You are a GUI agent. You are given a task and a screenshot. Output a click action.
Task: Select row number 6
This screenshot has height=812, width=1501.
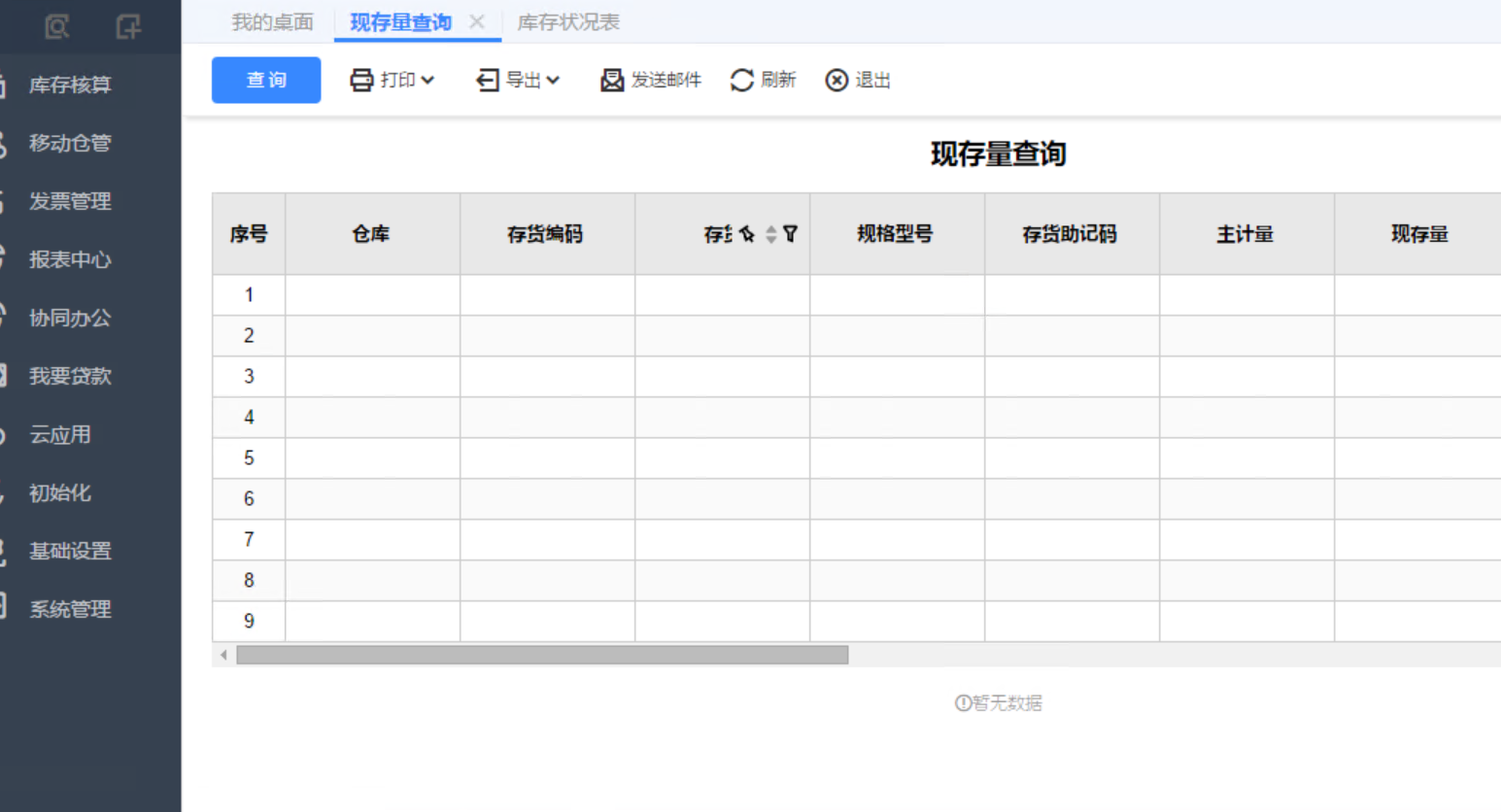click(249, 498)
